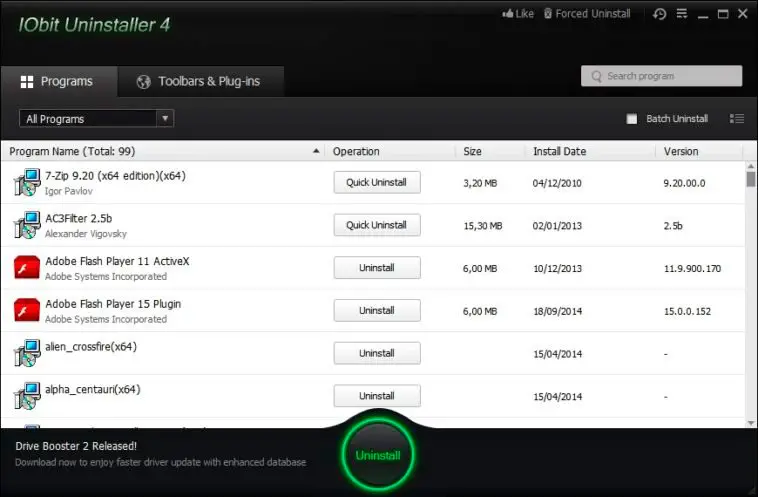Select the 7-Zip program icon
The width and height of the screenshot is (758, 497).
27,182
